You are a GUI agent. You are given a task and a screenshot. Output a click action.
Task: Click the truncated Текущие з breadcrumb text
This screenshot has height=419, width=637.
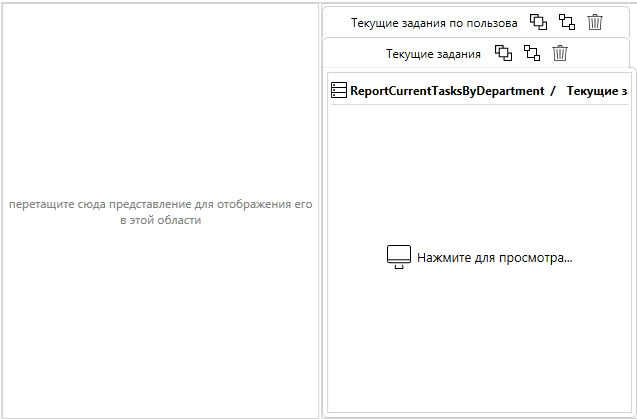(597, 90)
